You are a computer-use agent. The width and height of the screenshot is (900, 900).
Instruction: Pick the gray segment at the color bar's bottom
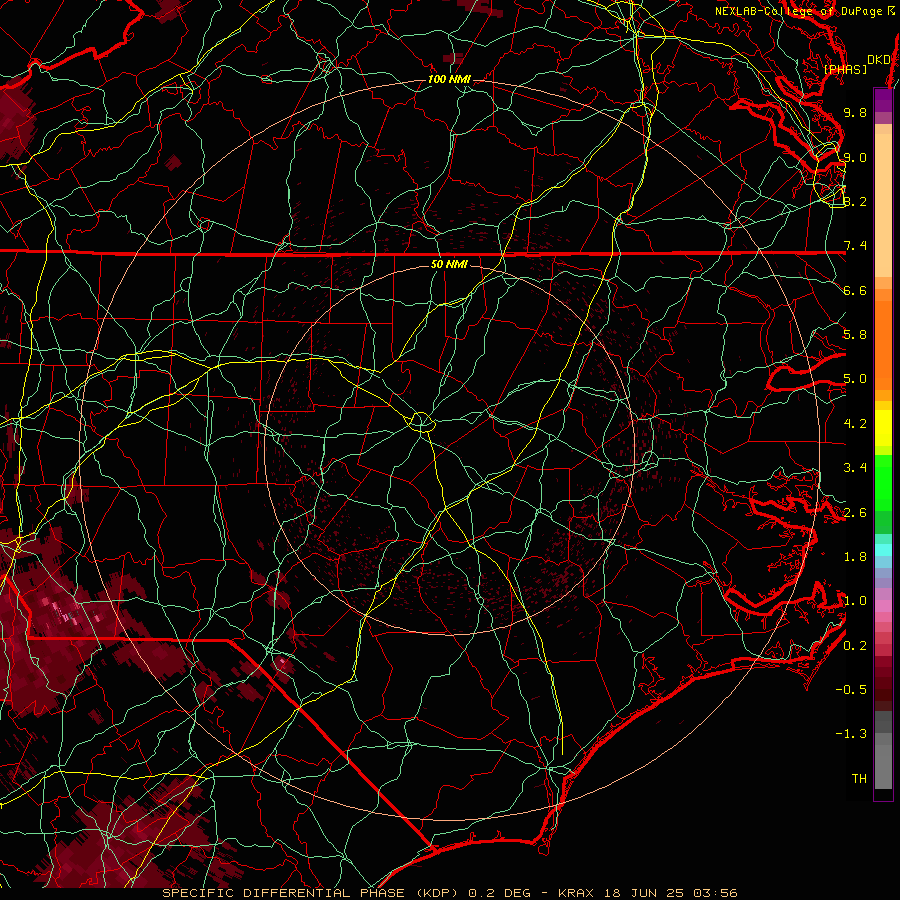coord(883,761)
